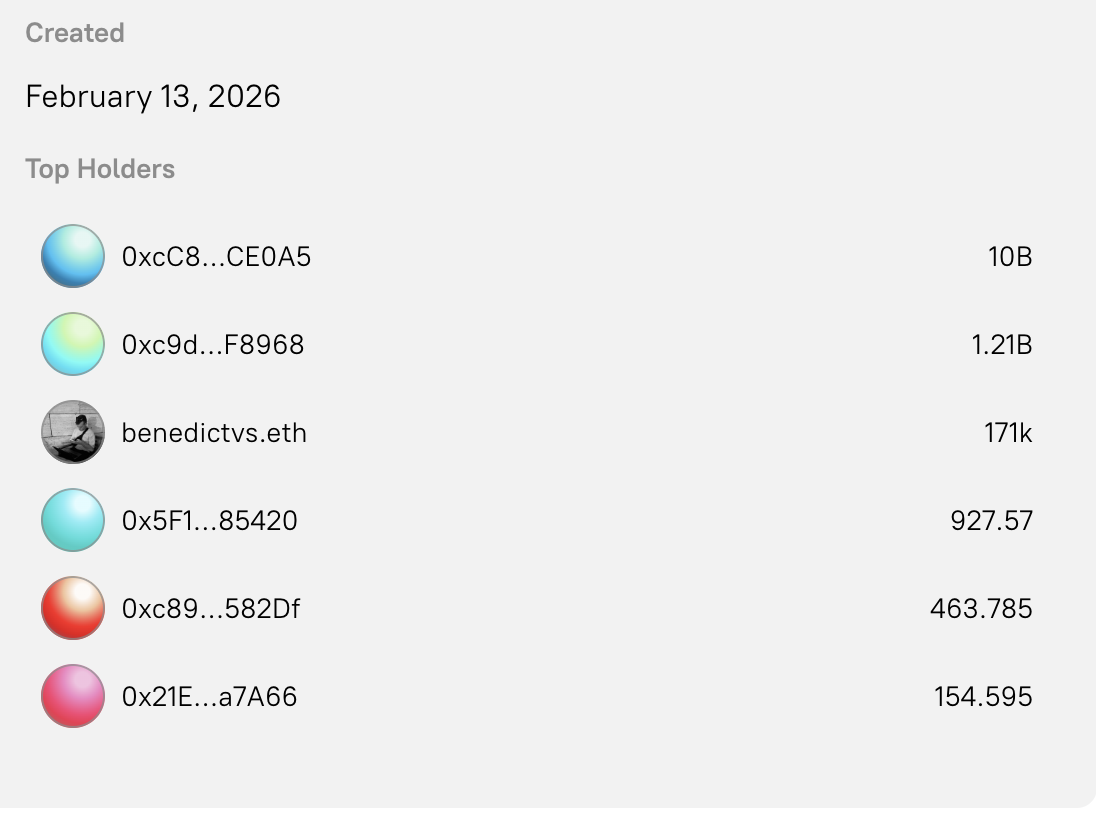This screenshot has width=1096, height=824.
Task: Select the 1.21B balance value
Action: click(1002, 344)
